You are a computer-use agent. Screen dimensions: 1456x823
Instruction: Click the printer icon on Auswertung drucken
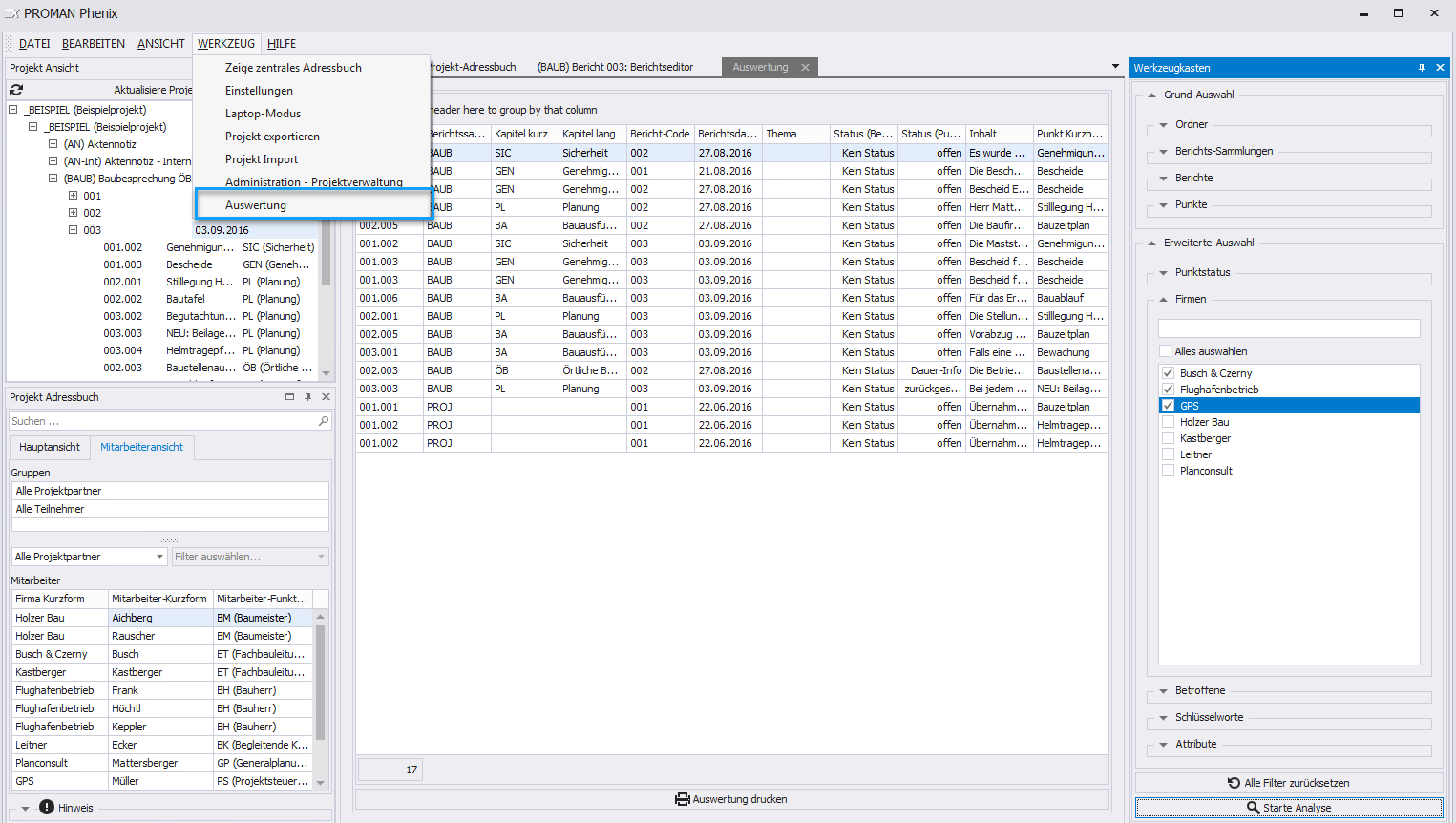[x=683, y=799]
